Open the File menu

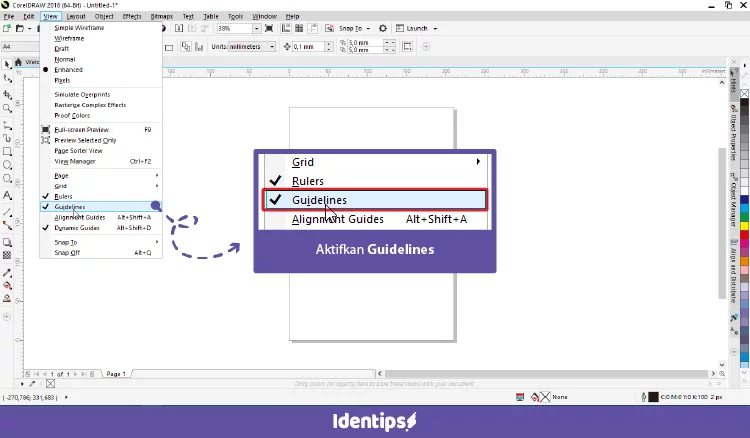(9, 16)
